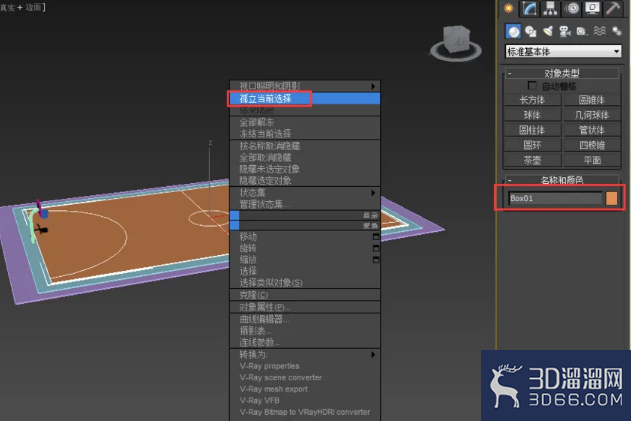Image resolution: width=631 pixels, height=421 pixels.
Task: Choose 隐藏选定对象 menu entry
Action: pos(305,181)
